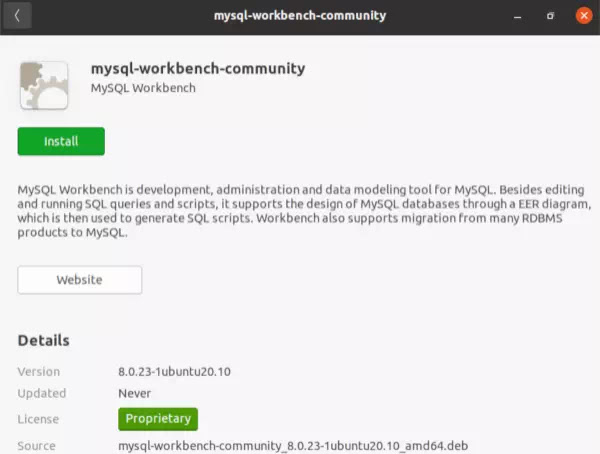Click the title bar window title
The image size is (600, 454).
300,16
